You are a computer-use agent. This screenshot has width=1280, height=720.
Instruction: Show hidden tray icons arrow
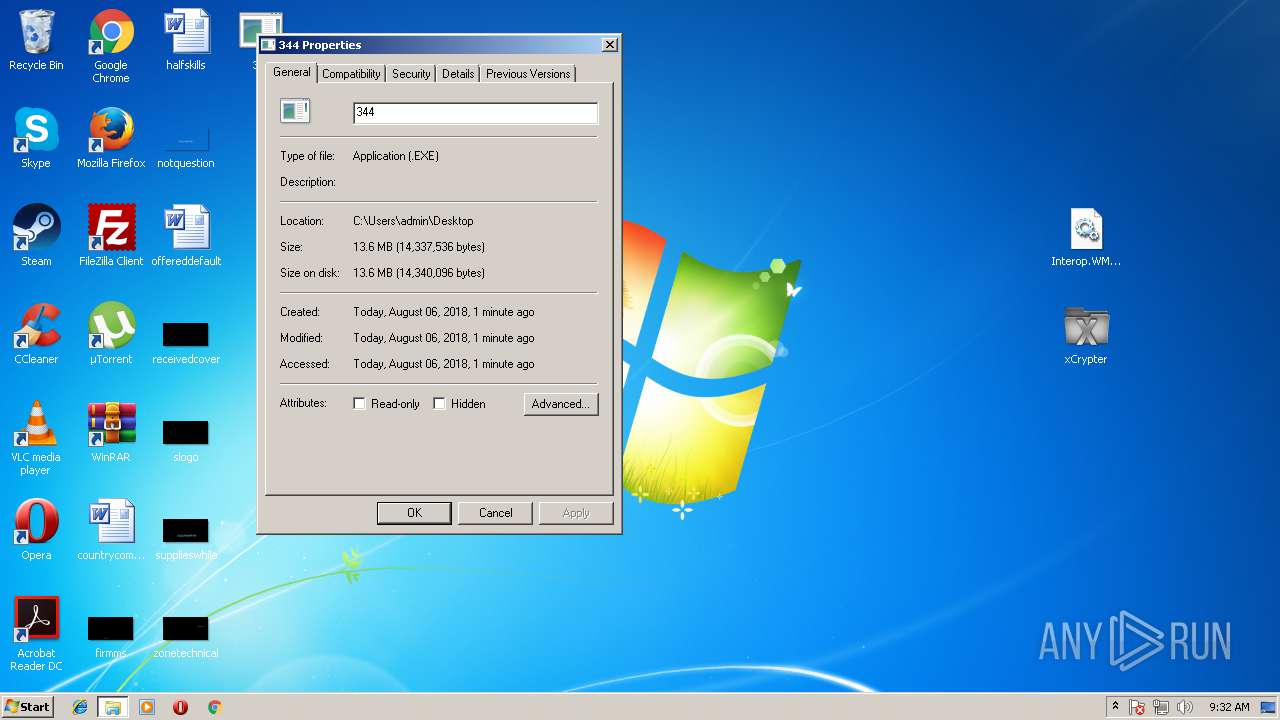click(x=1115, y=706)
